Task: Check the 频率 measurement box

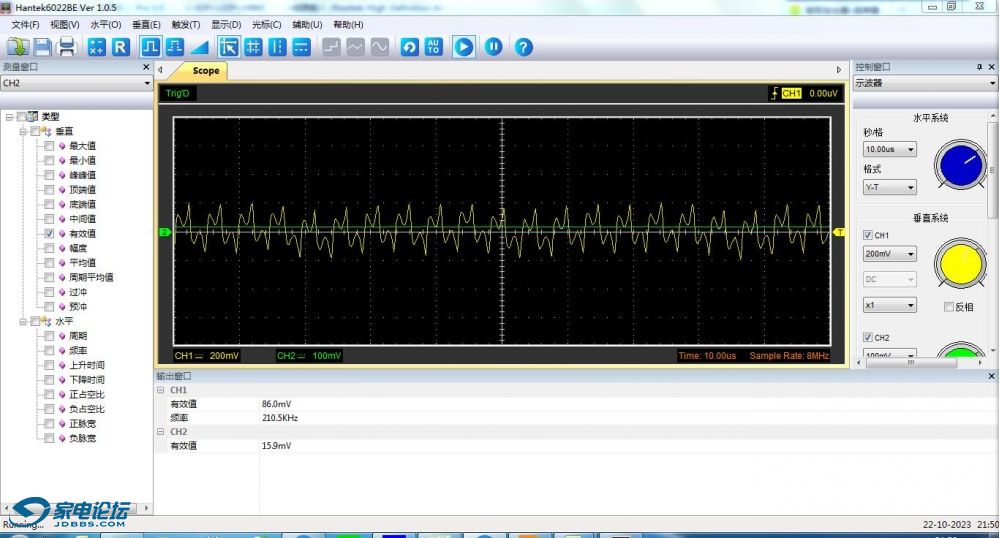Action: 49,351
